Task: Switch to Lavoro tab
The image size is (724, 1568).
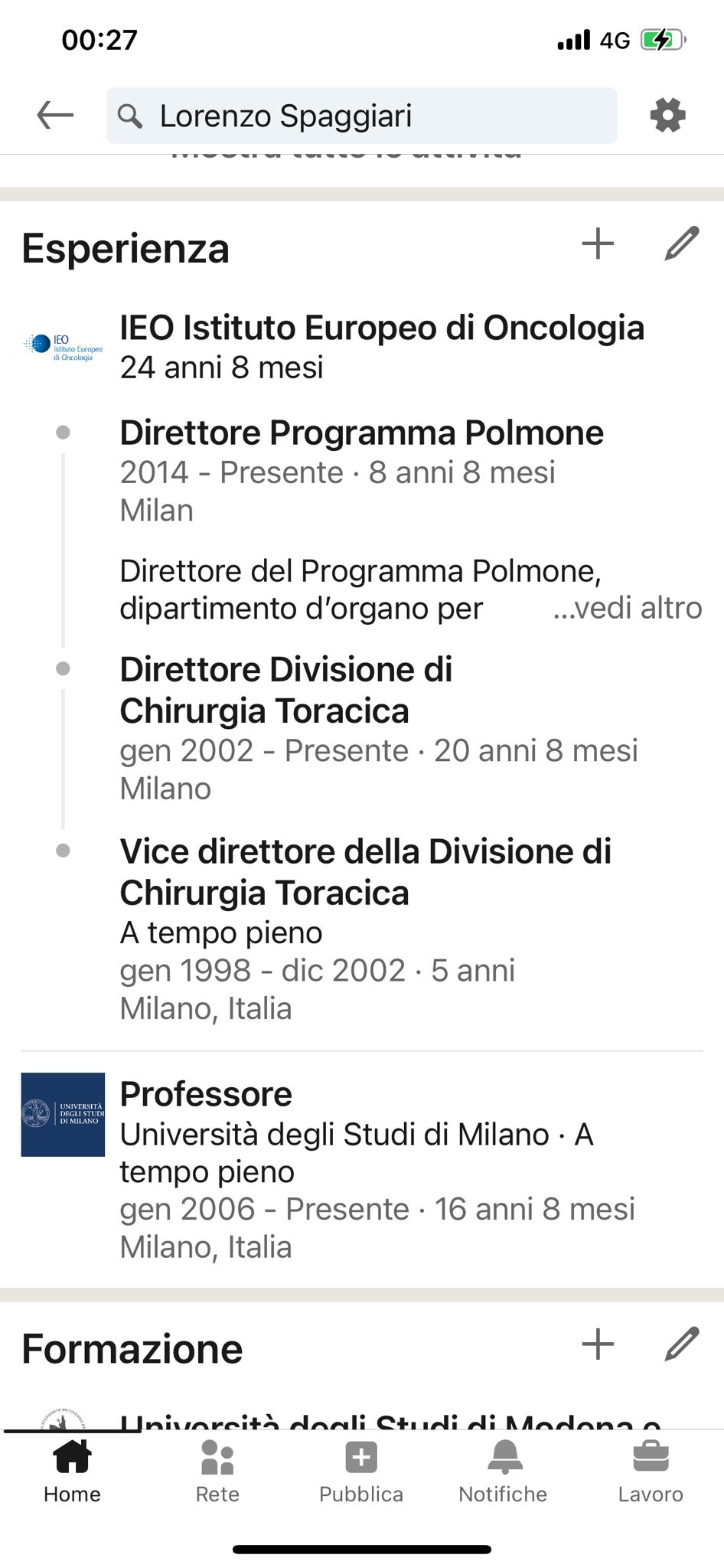Action: (651, 1472)
